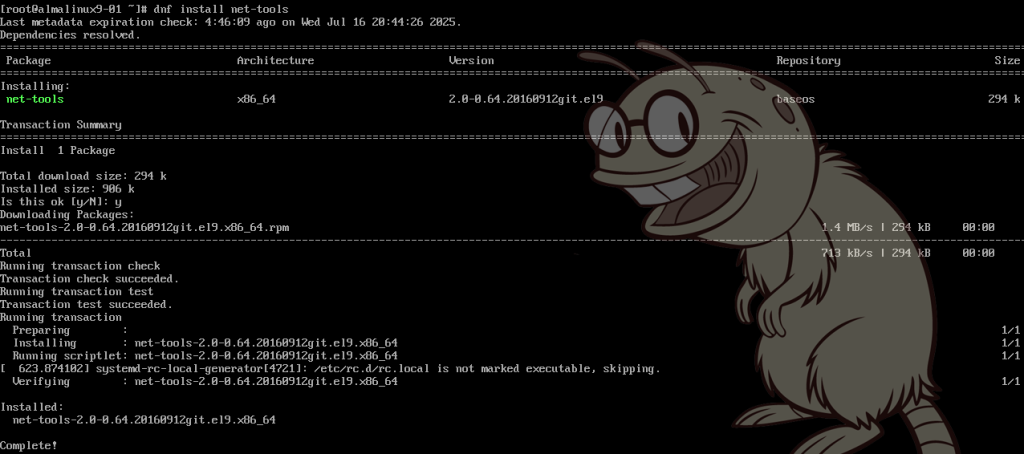Screen dimensions: 1024x454
Task: Click the Repository column header
Action: 808,60
